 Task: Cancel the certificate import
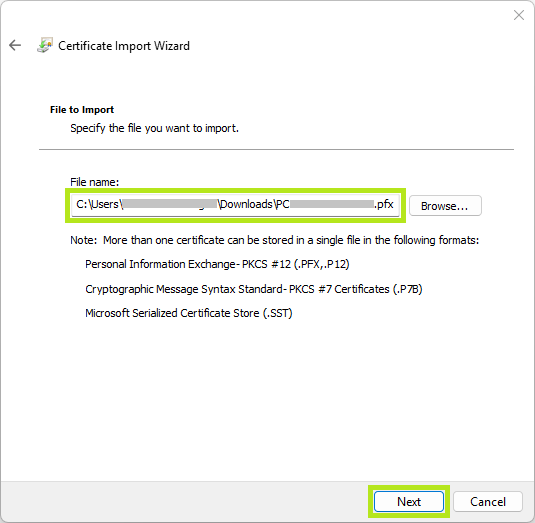(x=488, y=502)
